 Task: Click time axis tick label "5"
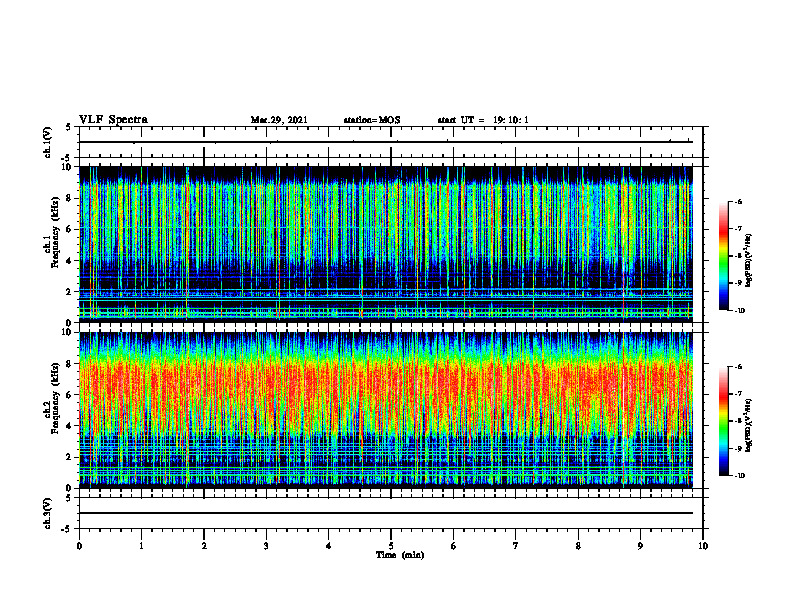click(391, 546)
